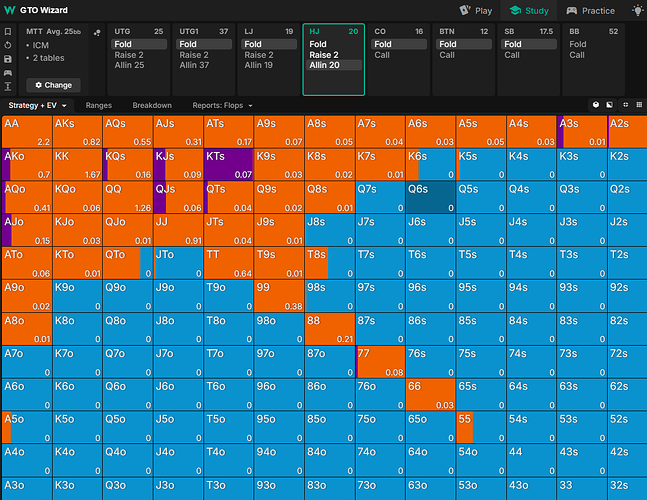Click the AA hand cell

[x=27, y=132]
